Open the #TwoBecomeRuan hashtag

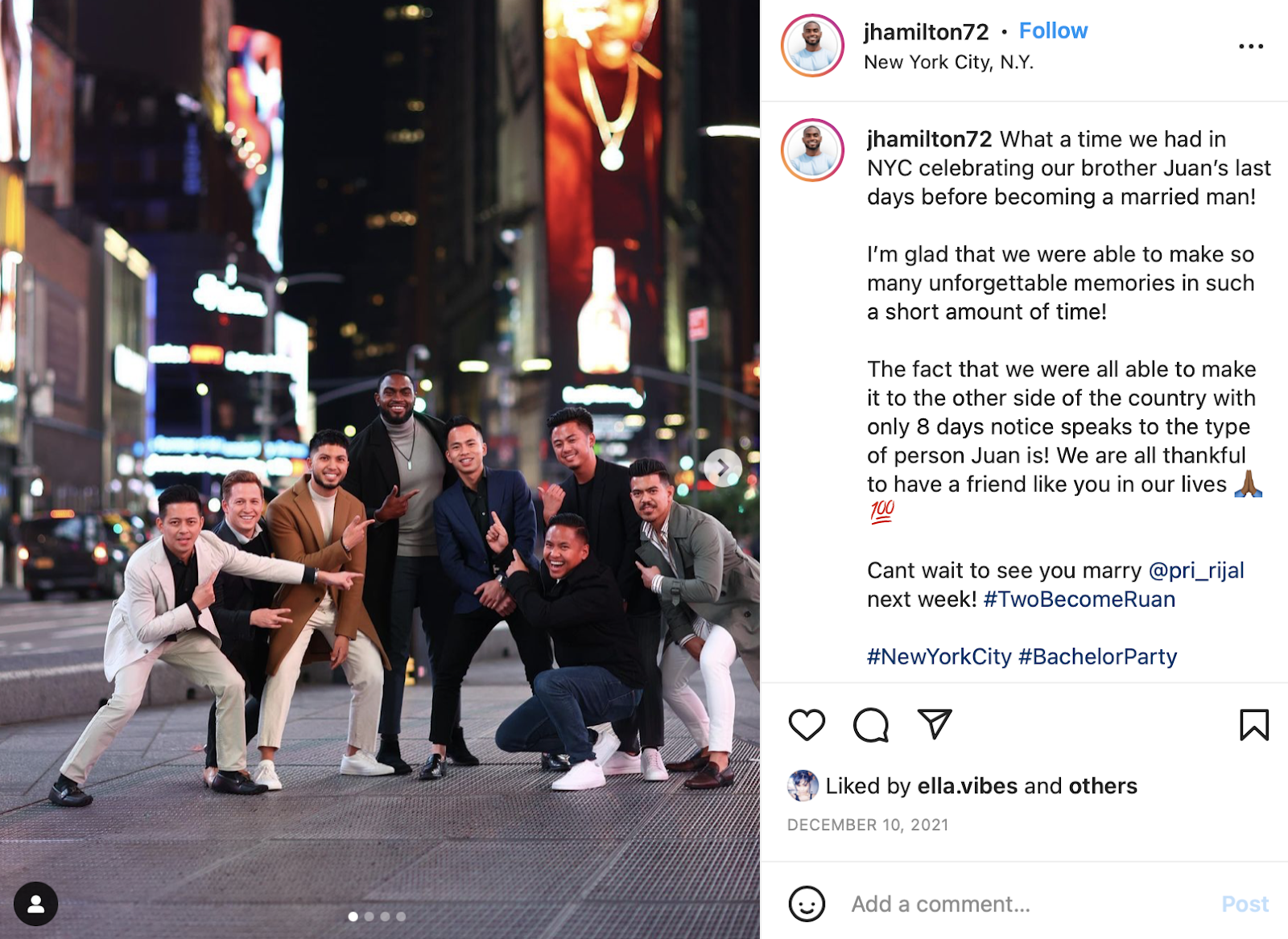pyautogui.click(x=1080, y=599)
